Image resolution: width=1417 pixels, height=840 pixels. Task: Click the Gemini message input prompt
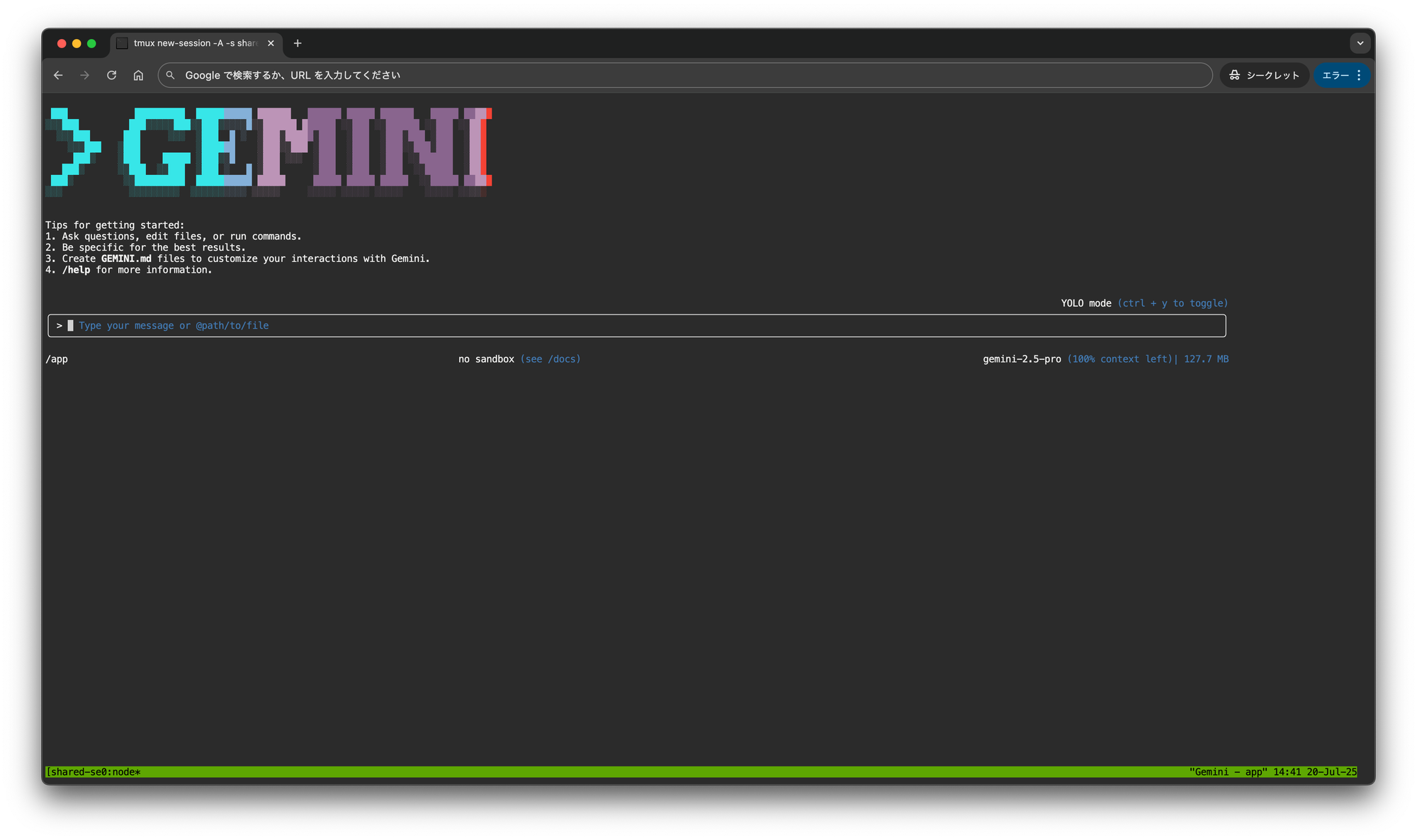(x=636, y=326)
